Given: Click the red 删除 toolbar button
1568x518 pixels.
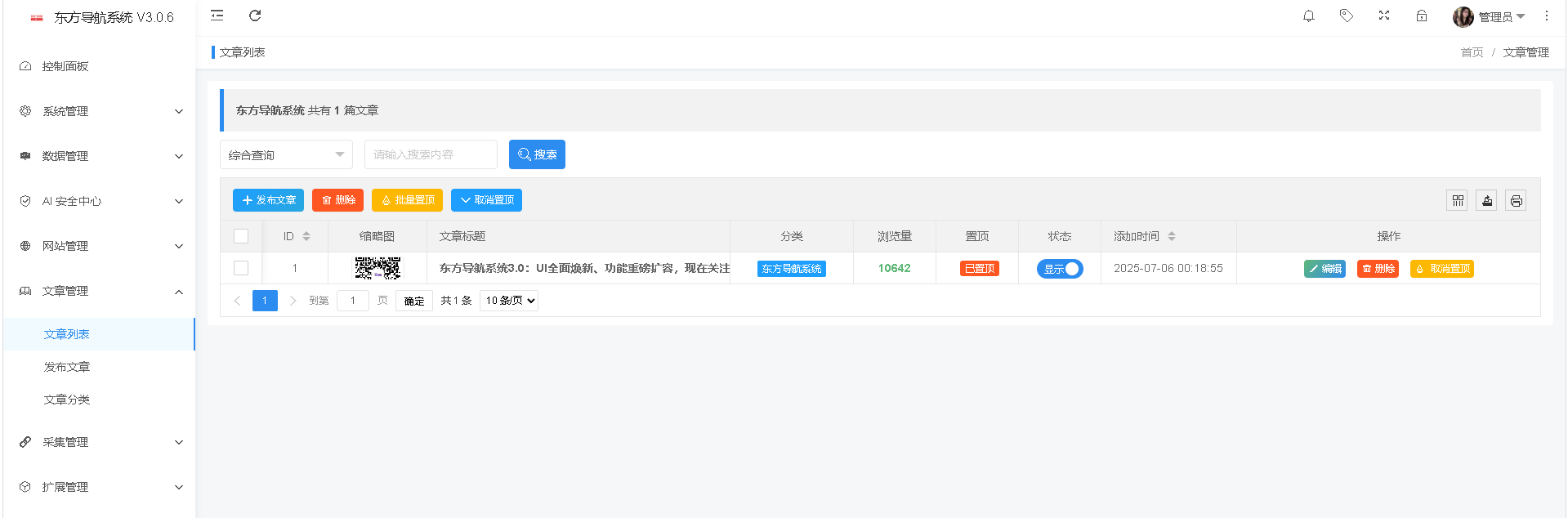Looking at the screenshot, I should point(337,200).
